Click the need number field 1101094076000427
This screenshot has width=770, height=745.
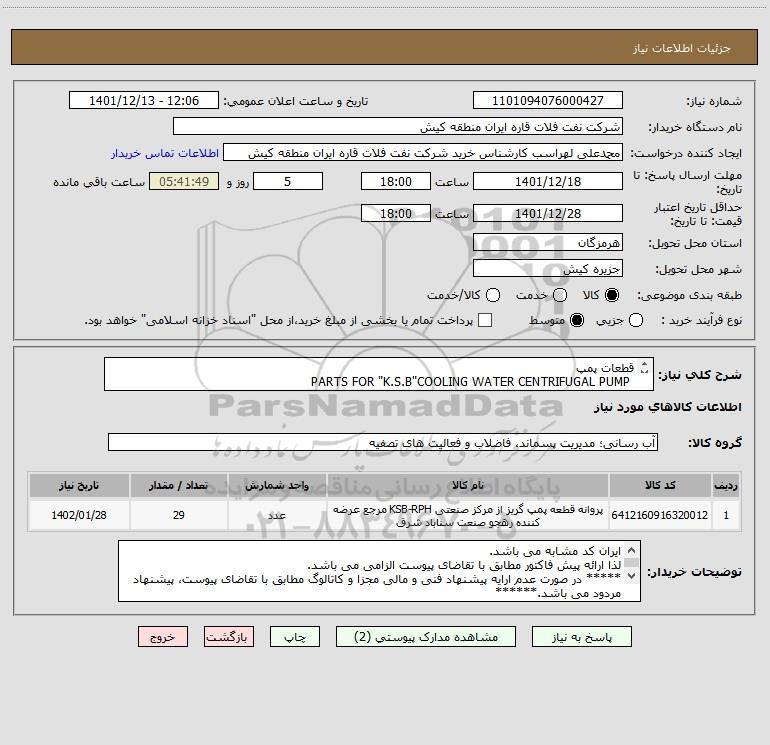click(548, 101)
